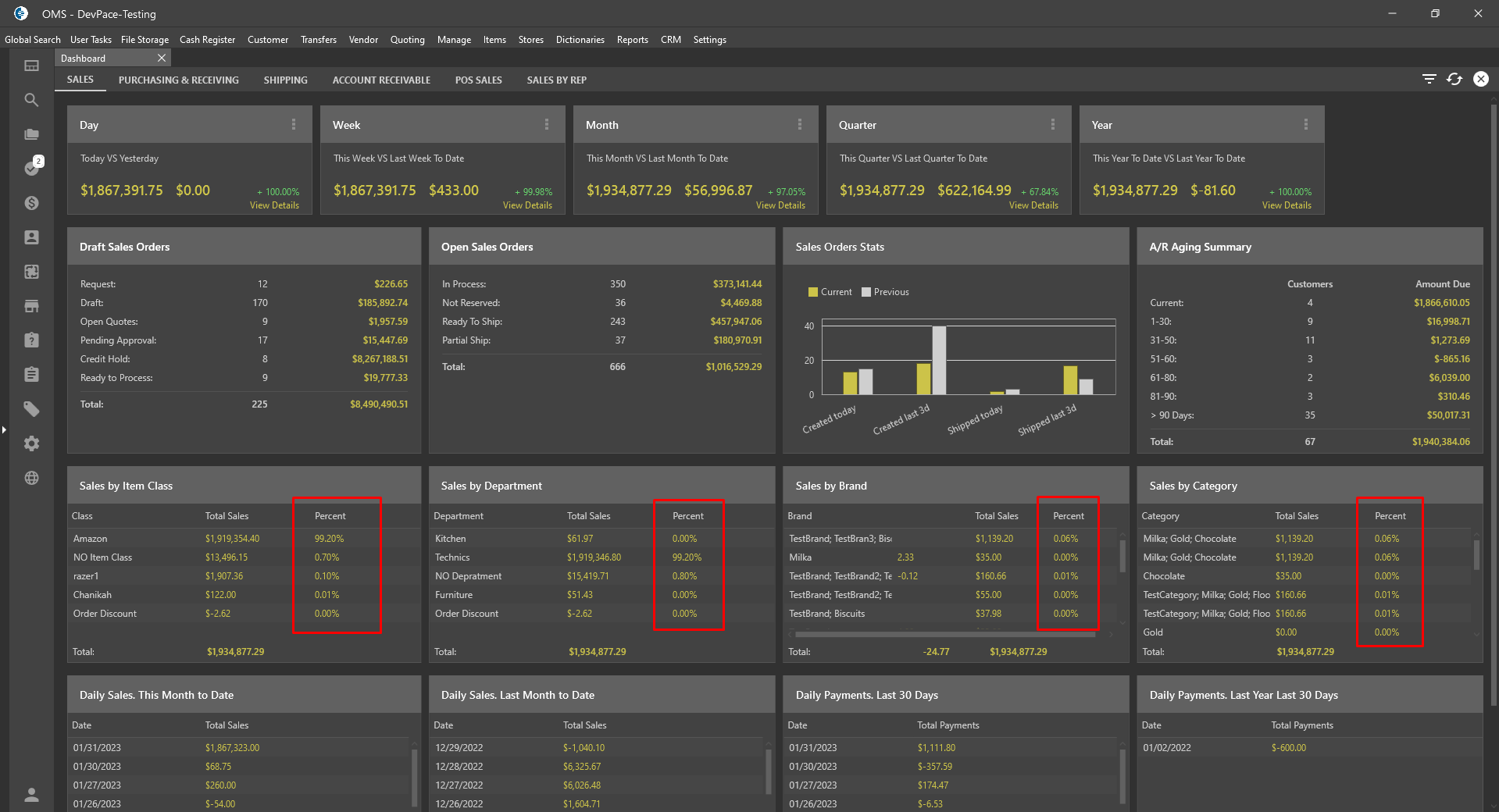Close the Dashboard tab
Image resolution: width=1499 pixels, height=812 pixels.
162,58
